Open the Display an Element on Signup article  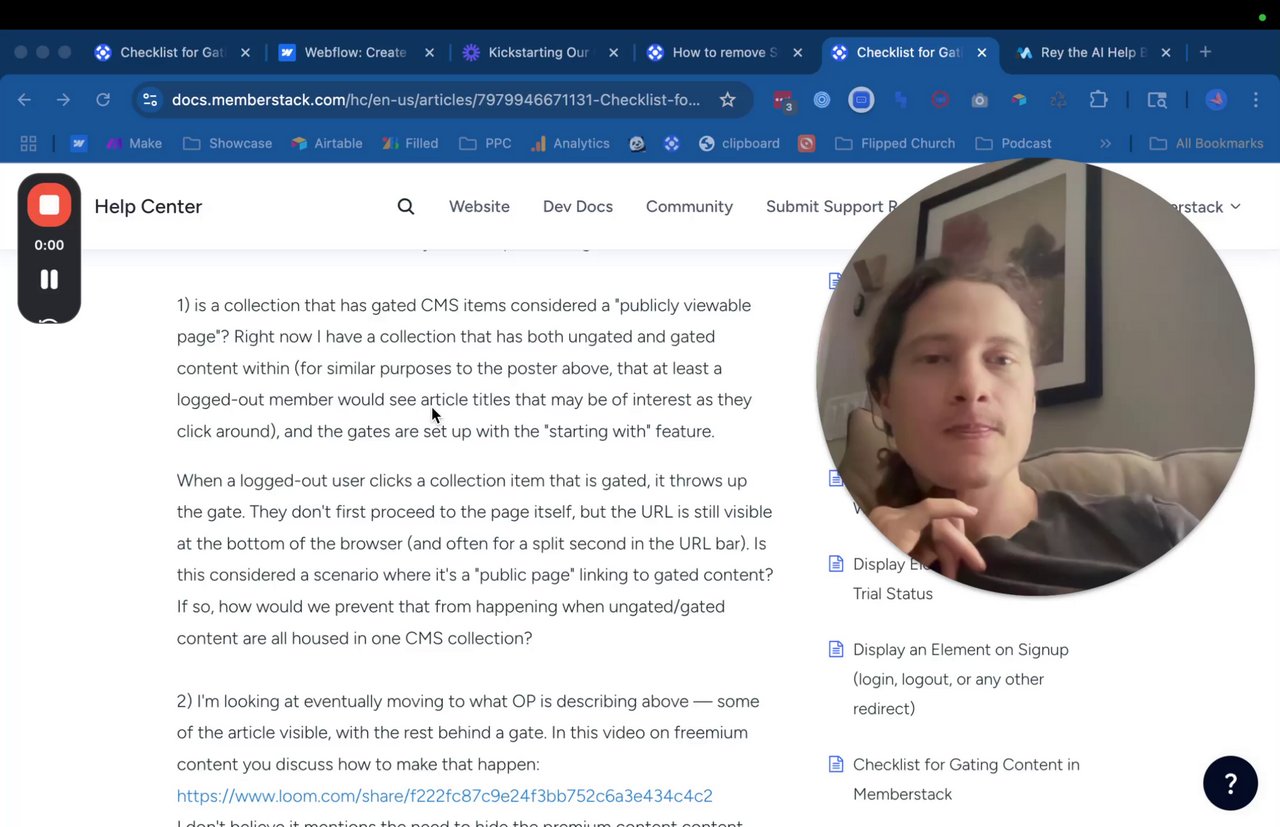coord(961,679)
